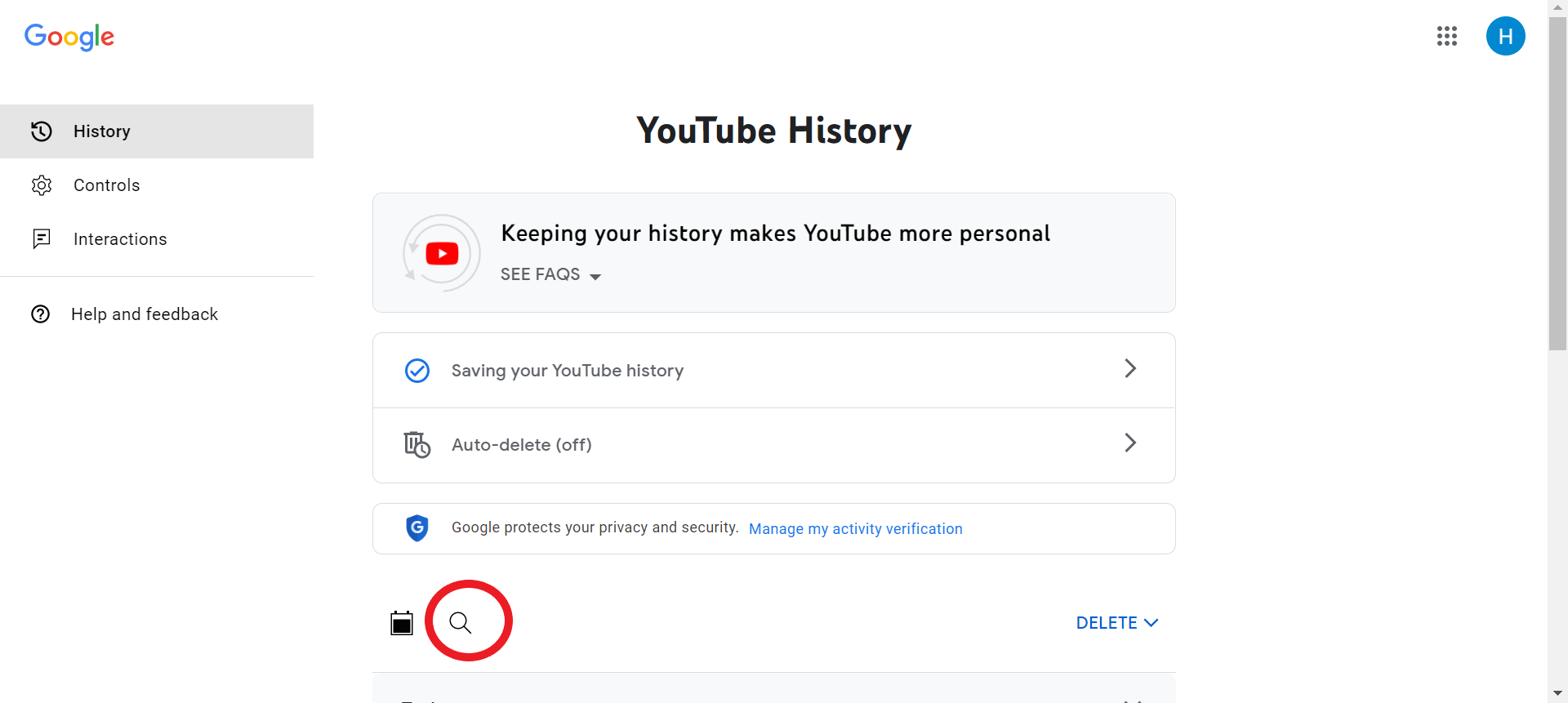Click 'Google protects your privacy and security.' text

(595, 527)
